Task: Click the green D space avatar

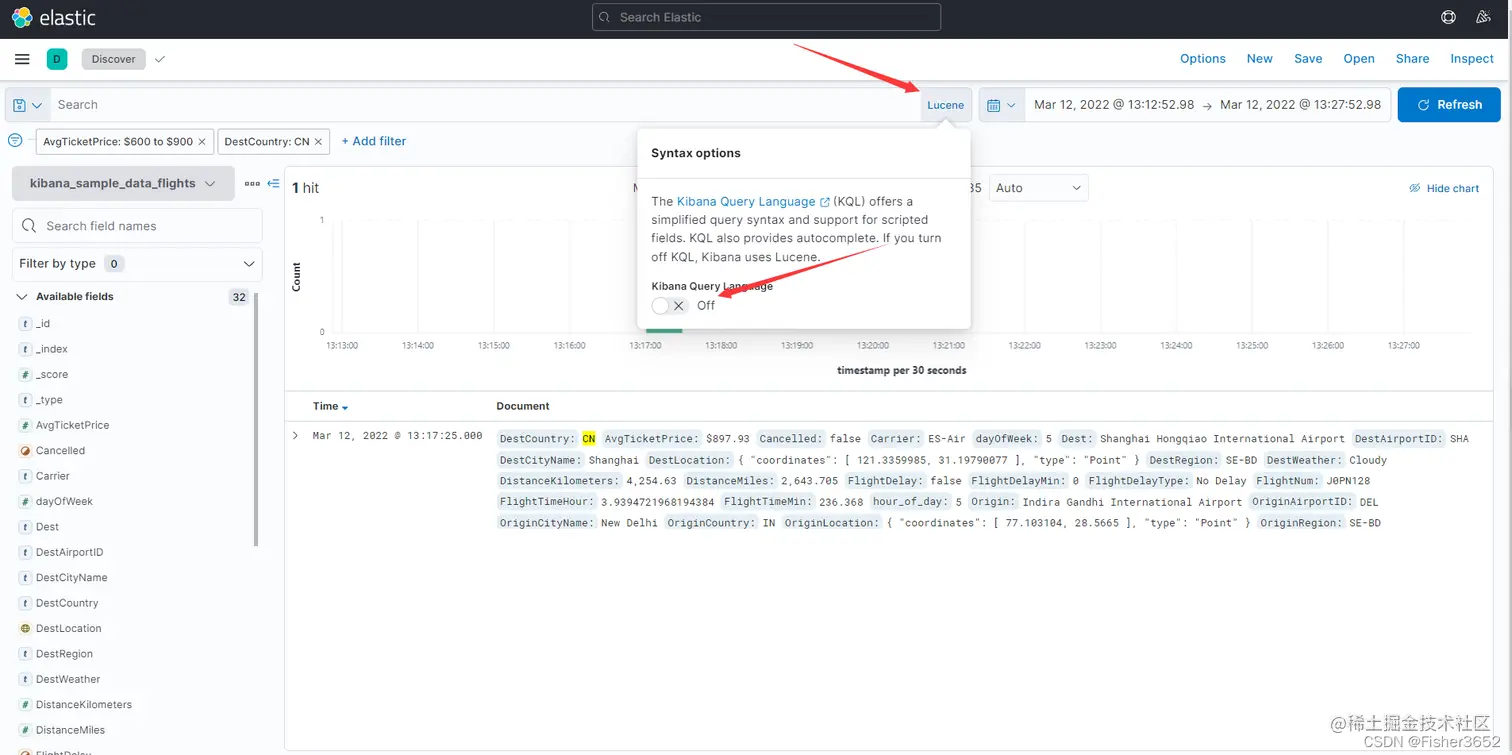Action: [57, 59]
